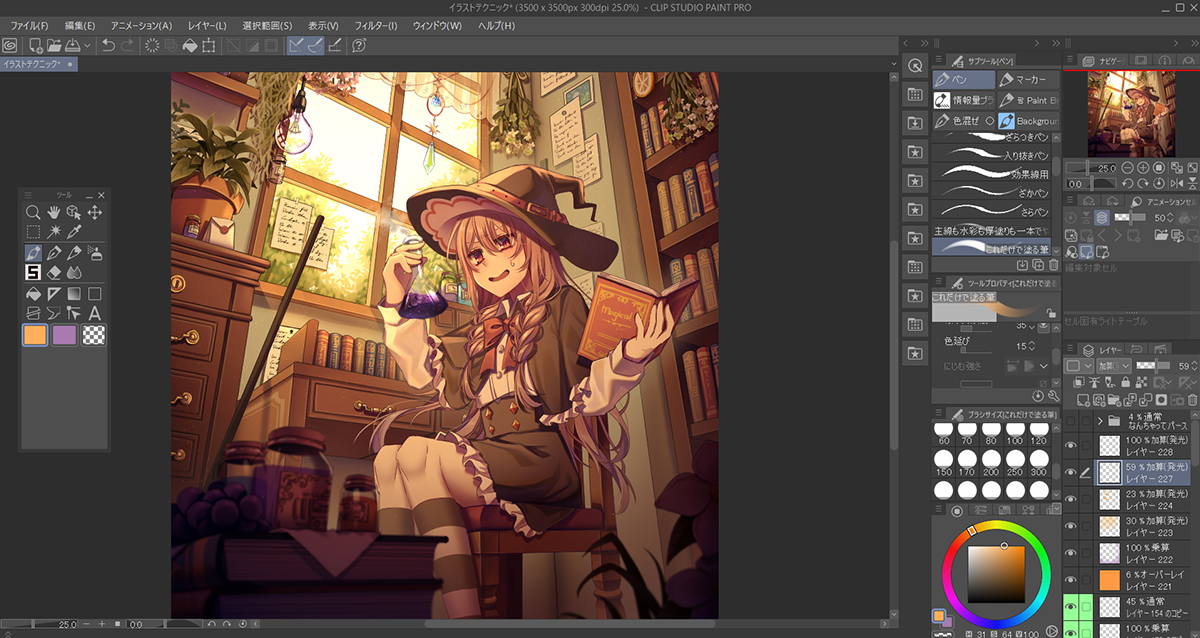Open the レイヤー(L) menu
This screenshot has width=1200, height=638.
[207, 25]
